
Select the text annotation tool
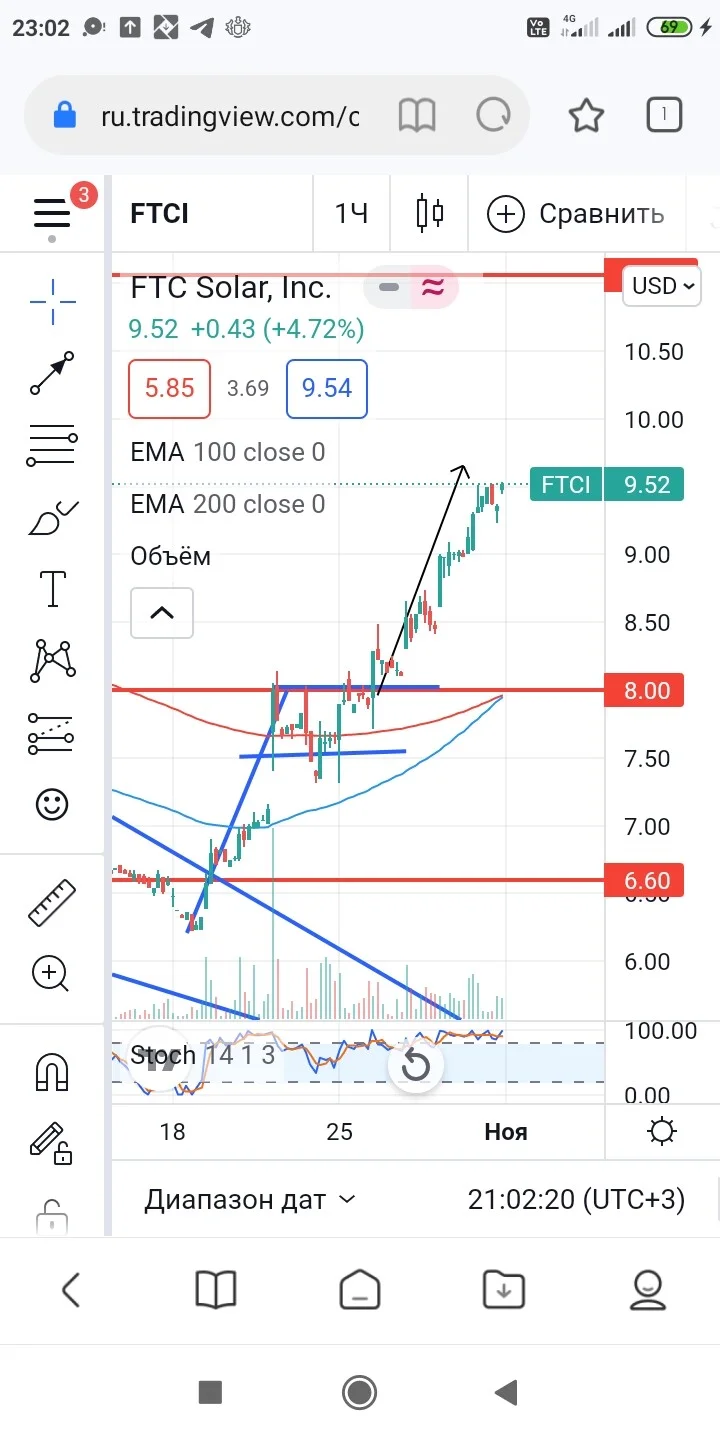[52, 589]
